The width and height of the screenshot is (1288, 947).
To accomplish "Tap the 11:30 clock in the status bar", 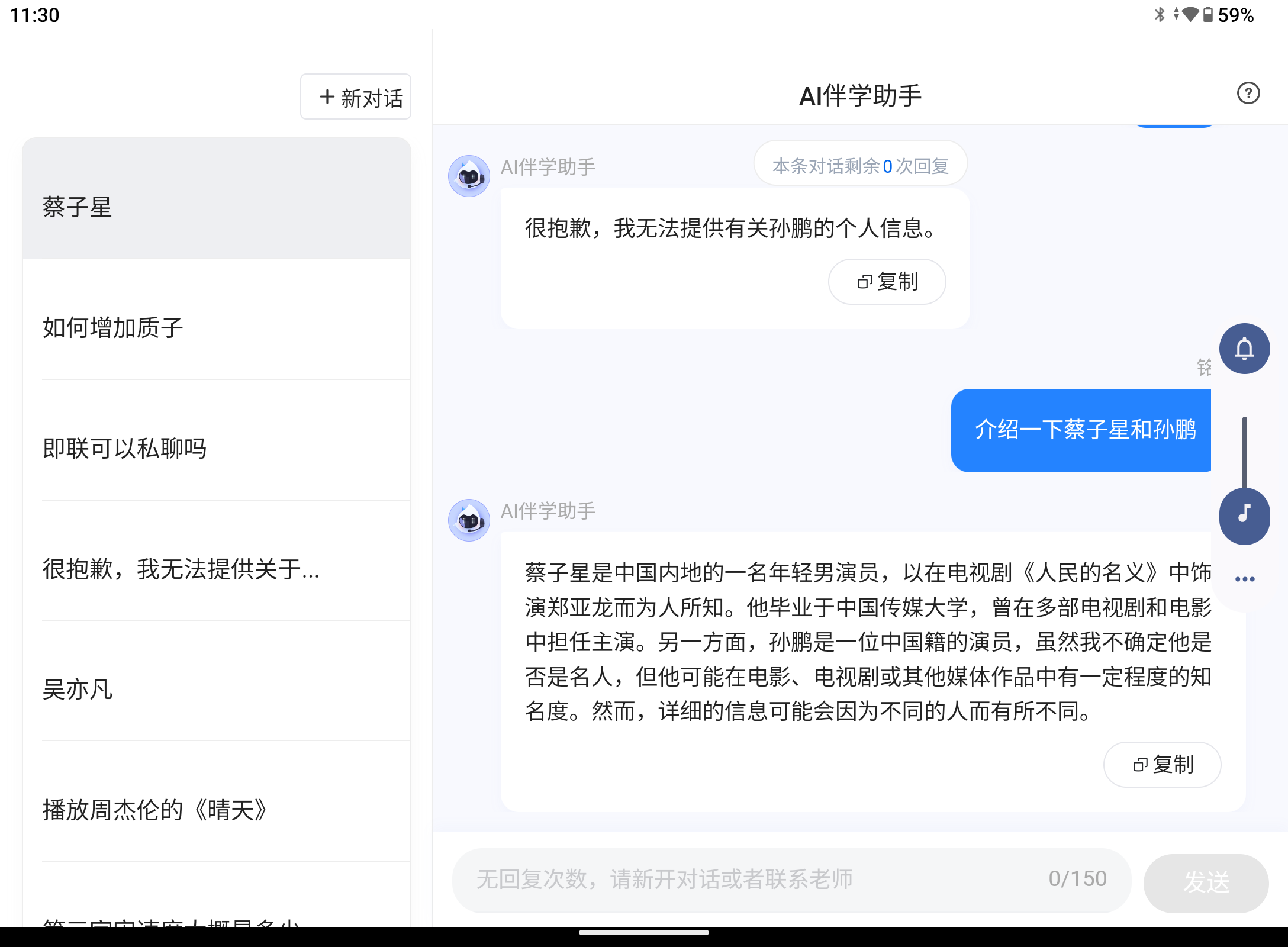I will pos(35,15).
